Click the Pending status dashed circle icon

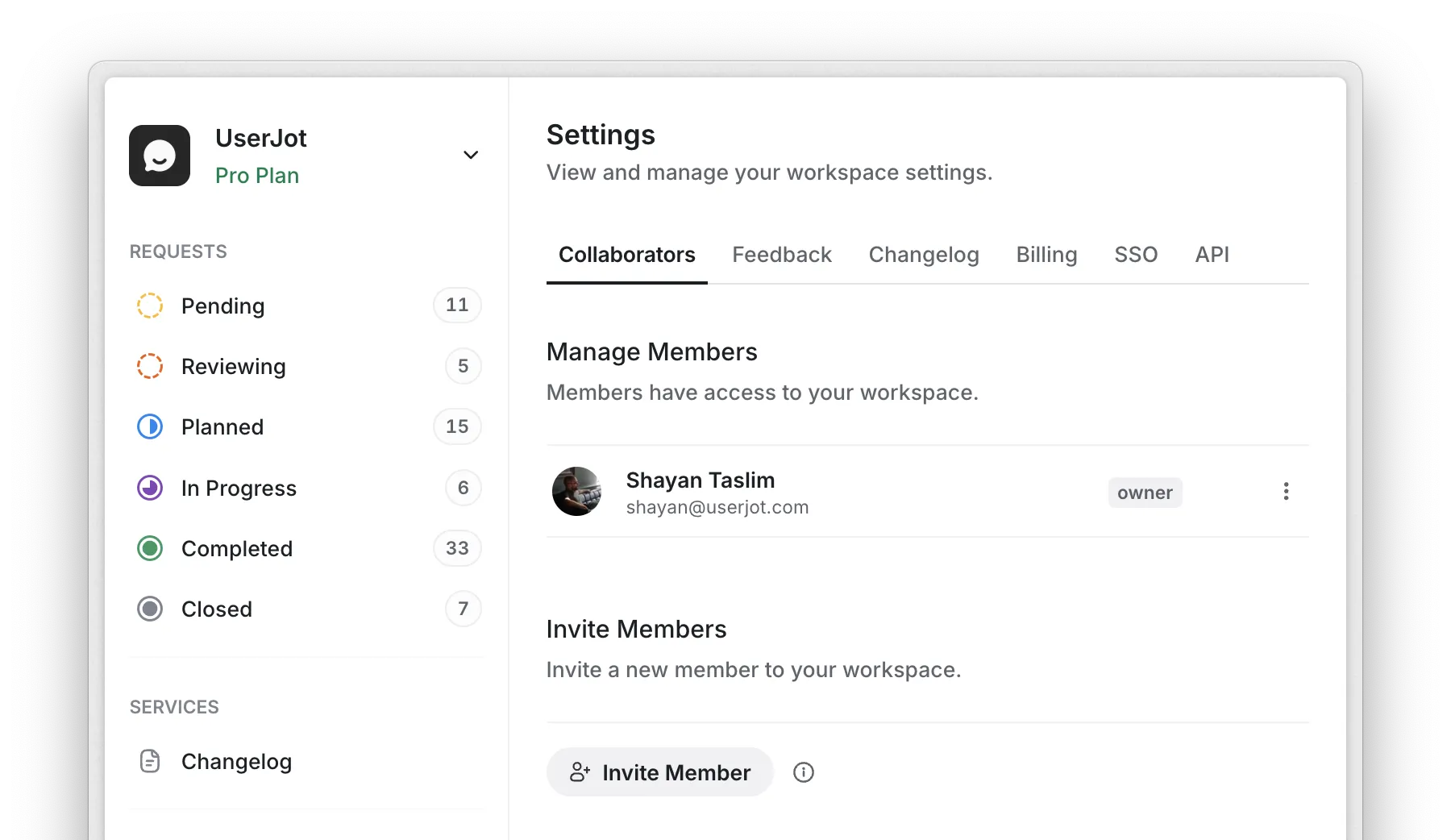pyautogui.click(x=150, y=306)
